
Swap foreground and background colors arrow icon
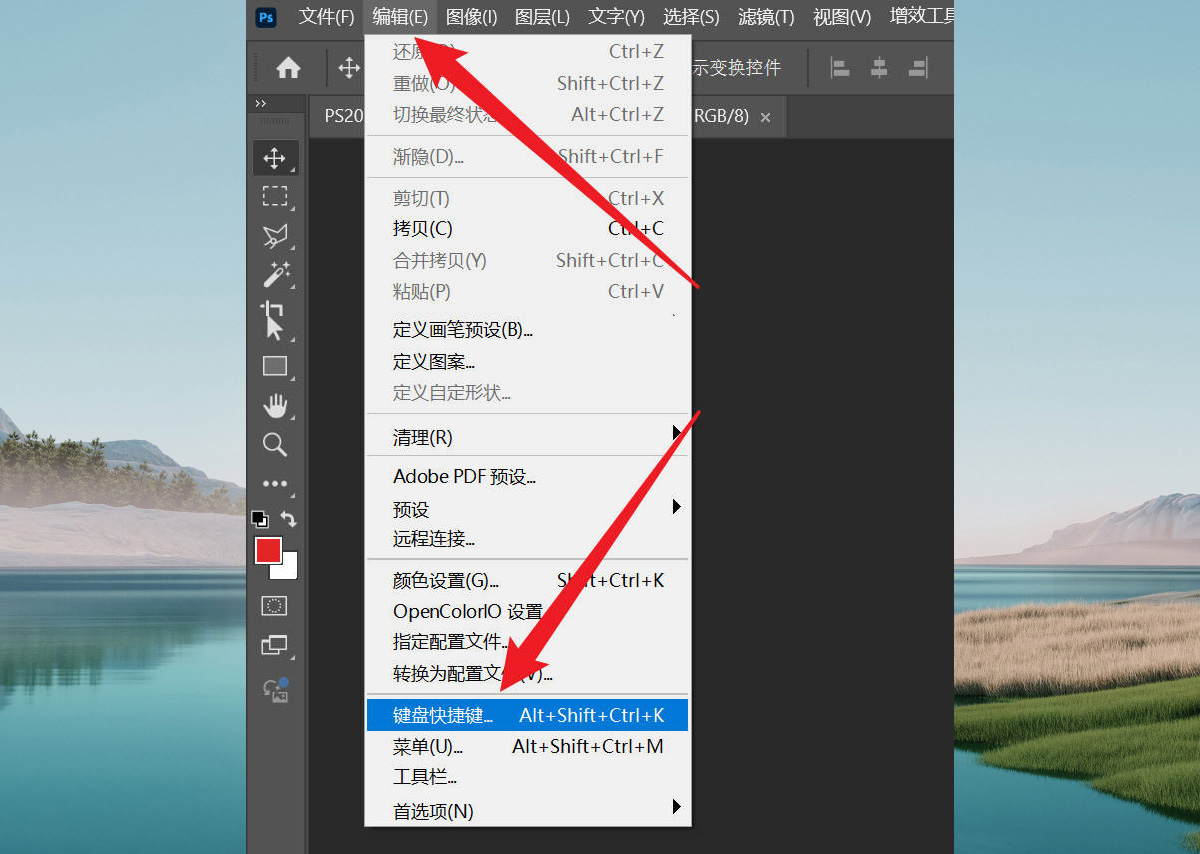click(x=288, y=519)
